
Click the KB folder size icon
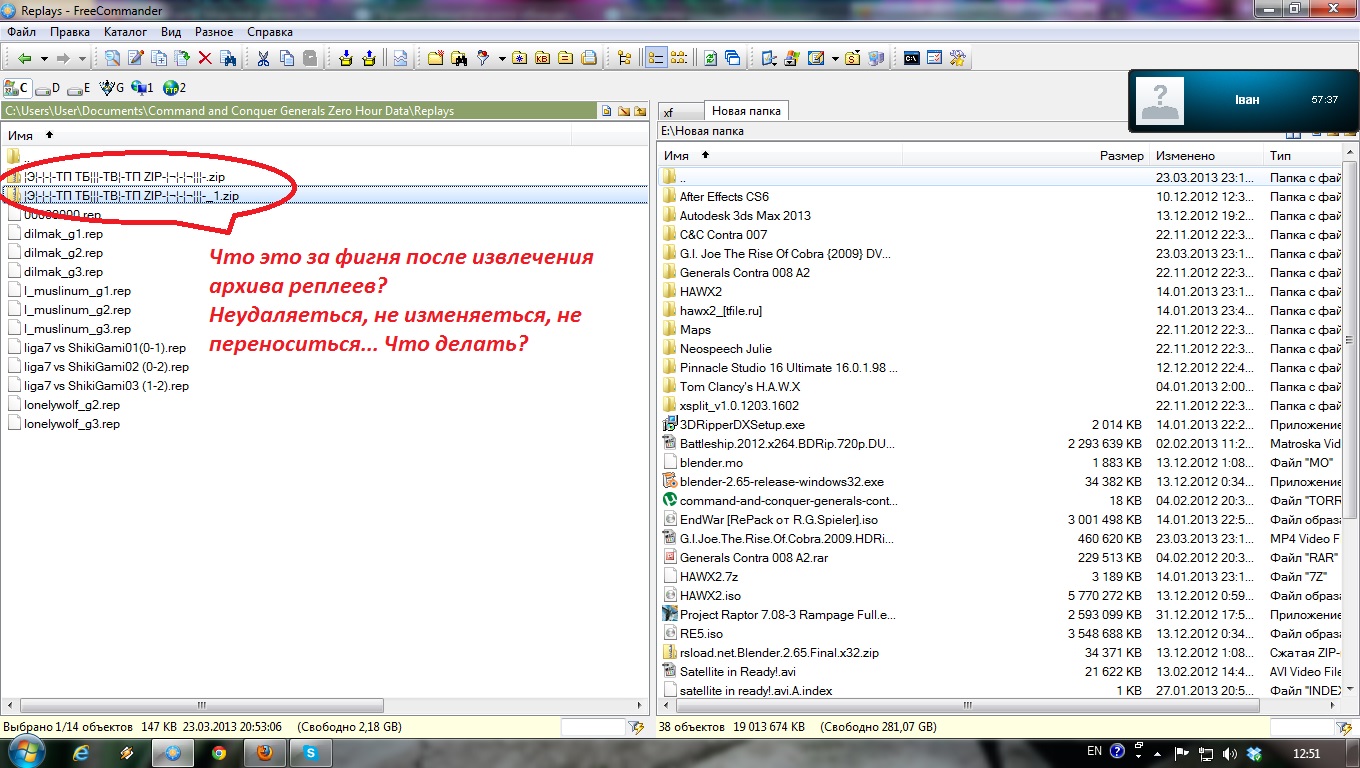[x=542, y=58]
